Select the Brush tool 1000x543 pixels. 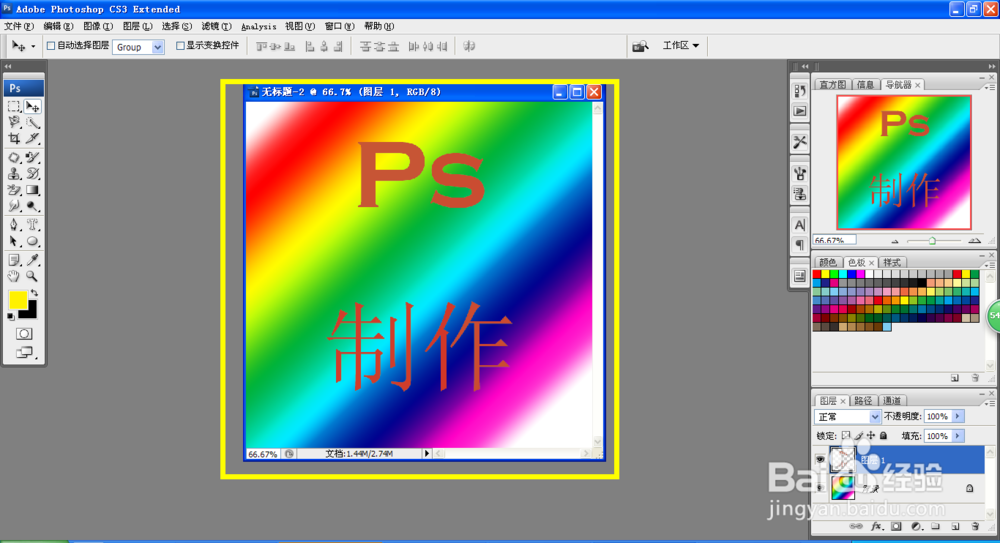tap(33, 157)
